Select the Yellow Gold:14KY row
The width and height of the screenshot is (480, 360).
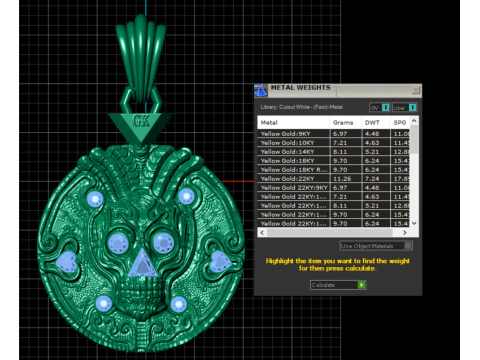(x=334, y=152)
